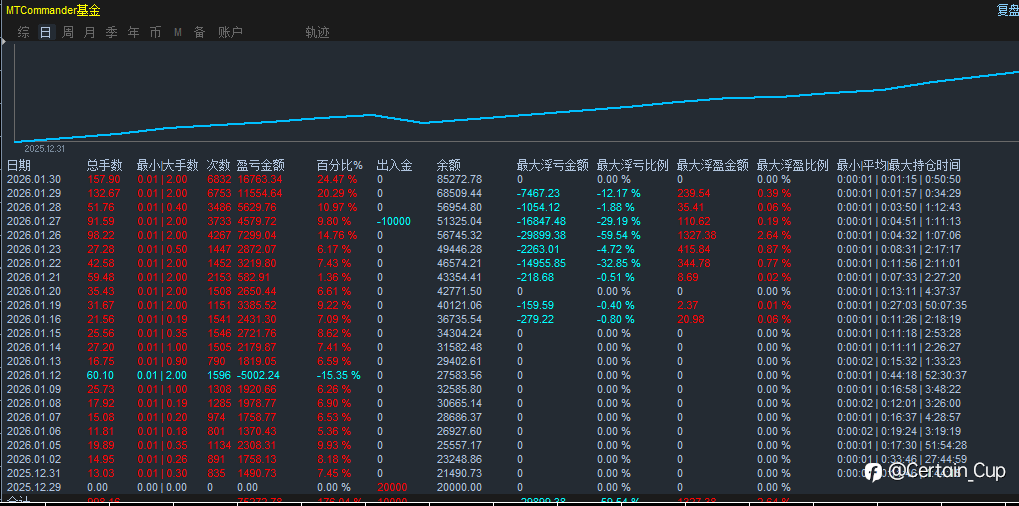This screenshot has width=1019, height=506.
Task: Click holding time ending 50:07:35
Action: click(x=902, y=305)
